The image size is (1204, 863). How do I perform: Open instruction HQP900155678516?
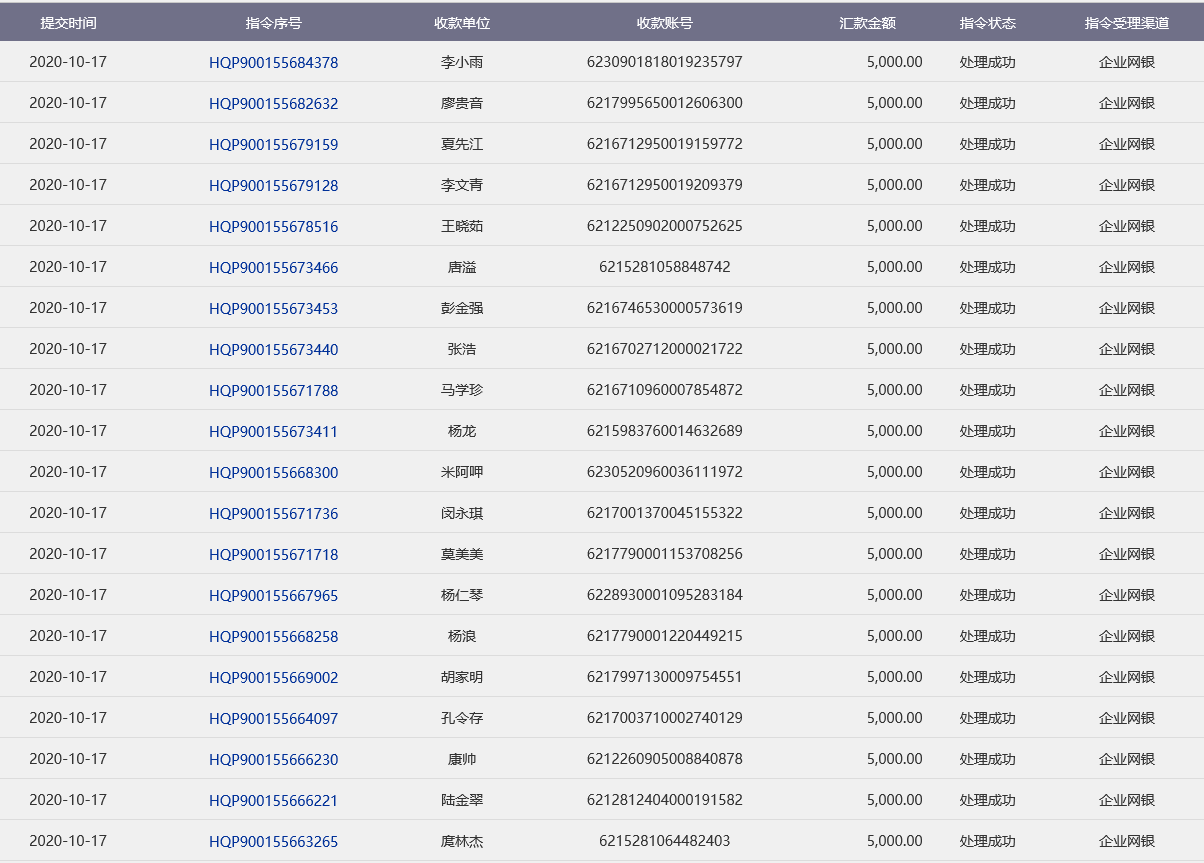273,227
